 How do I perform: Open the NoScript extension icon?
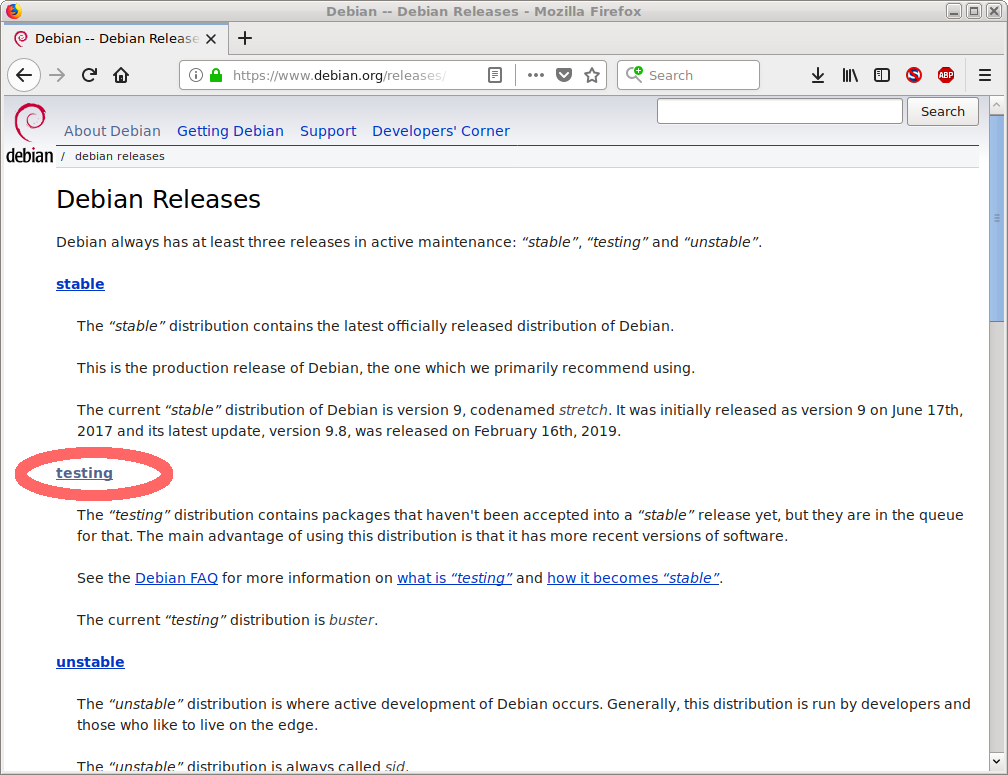tap(914, 75)
